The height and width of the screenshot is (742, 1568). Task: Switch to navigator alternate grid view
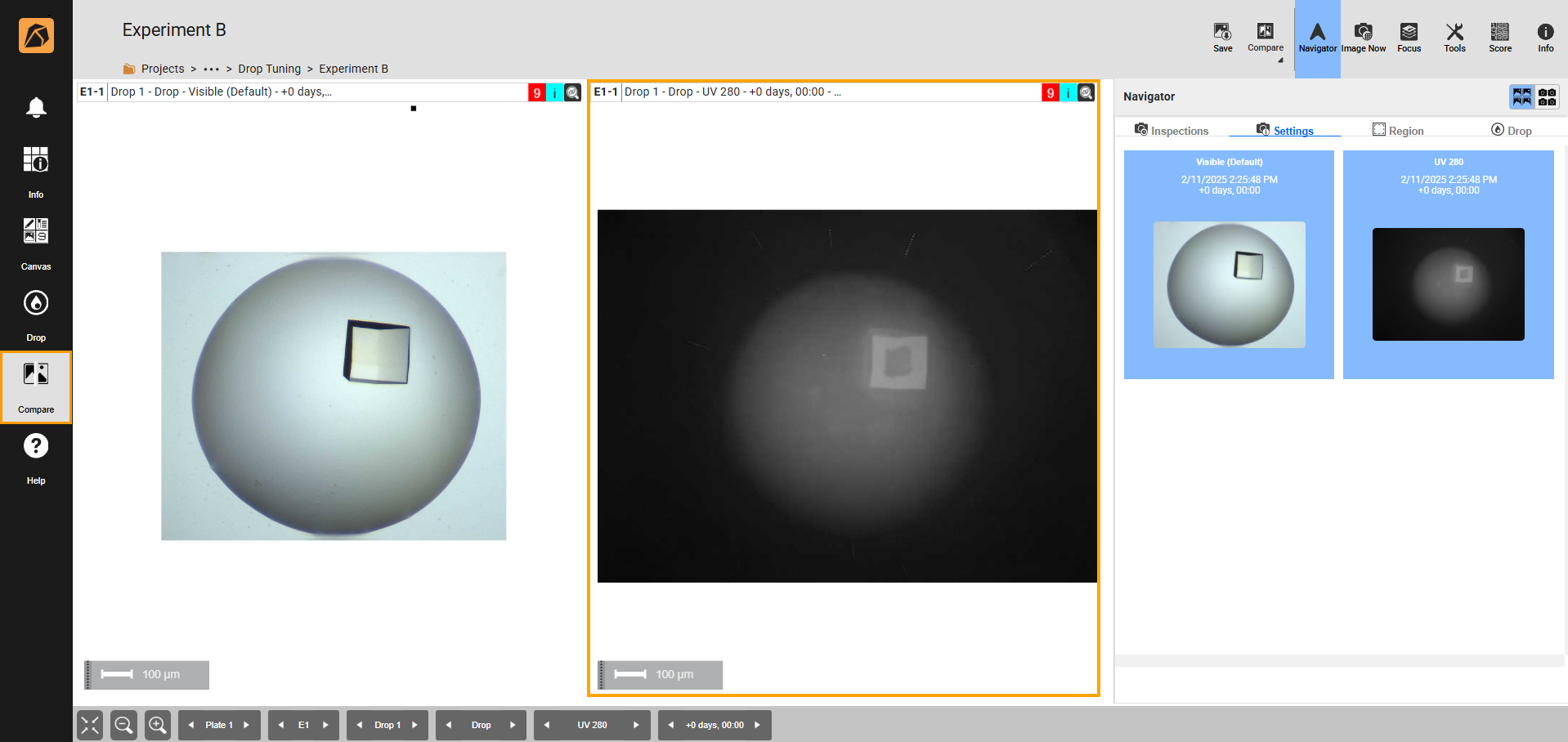tap(1547, 97)
